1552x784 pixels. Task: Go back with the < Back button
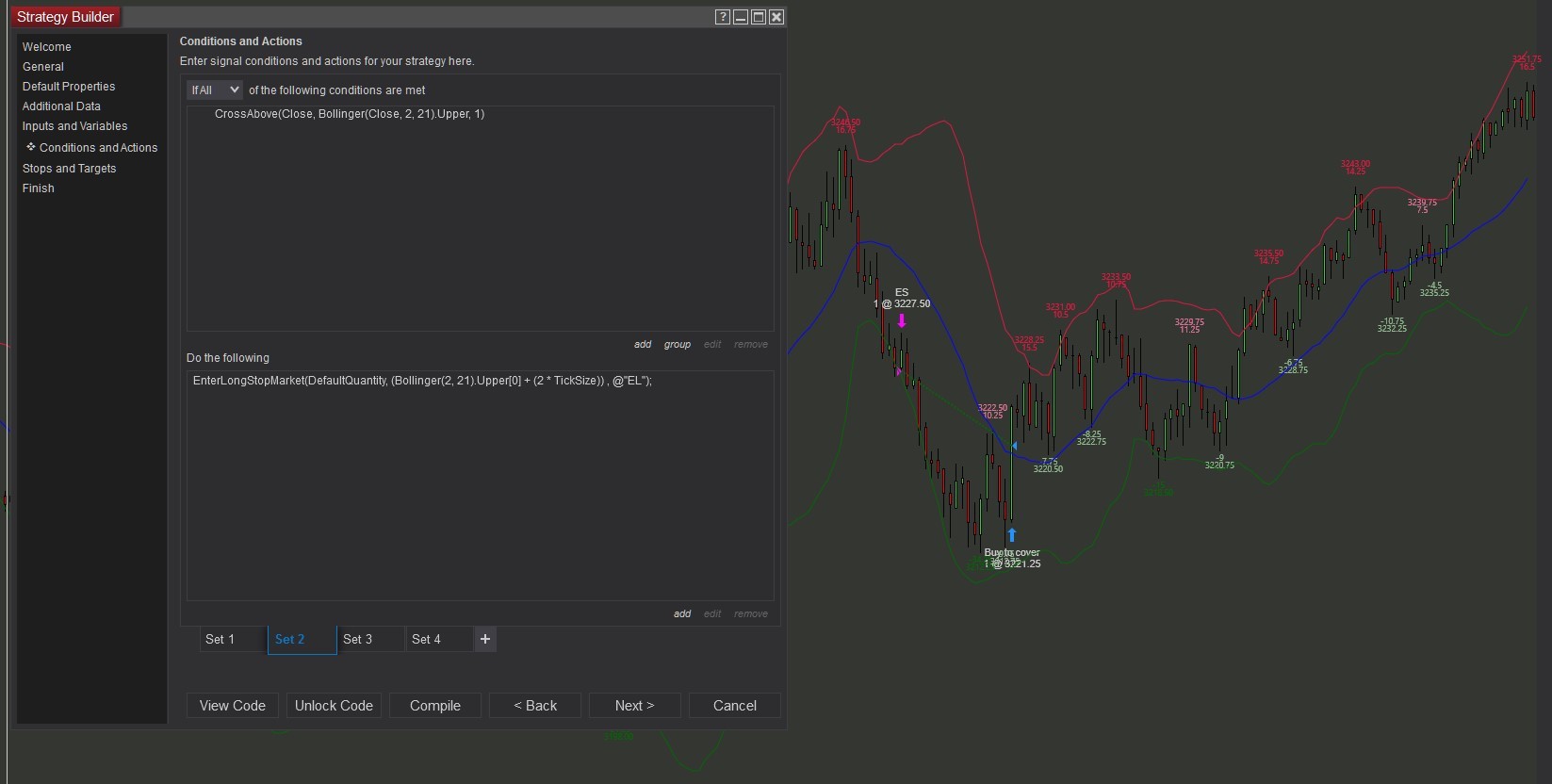pos(535,706)
